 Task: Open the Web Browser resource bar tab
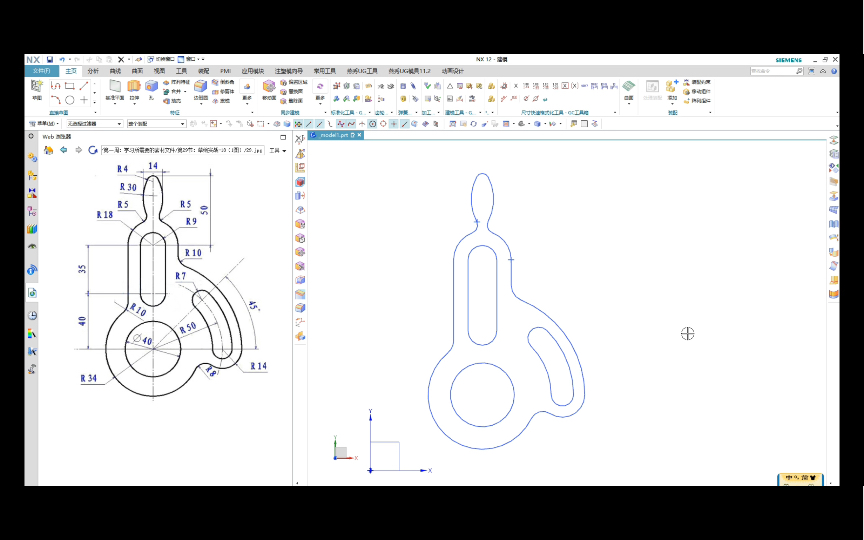coord(33,293)
